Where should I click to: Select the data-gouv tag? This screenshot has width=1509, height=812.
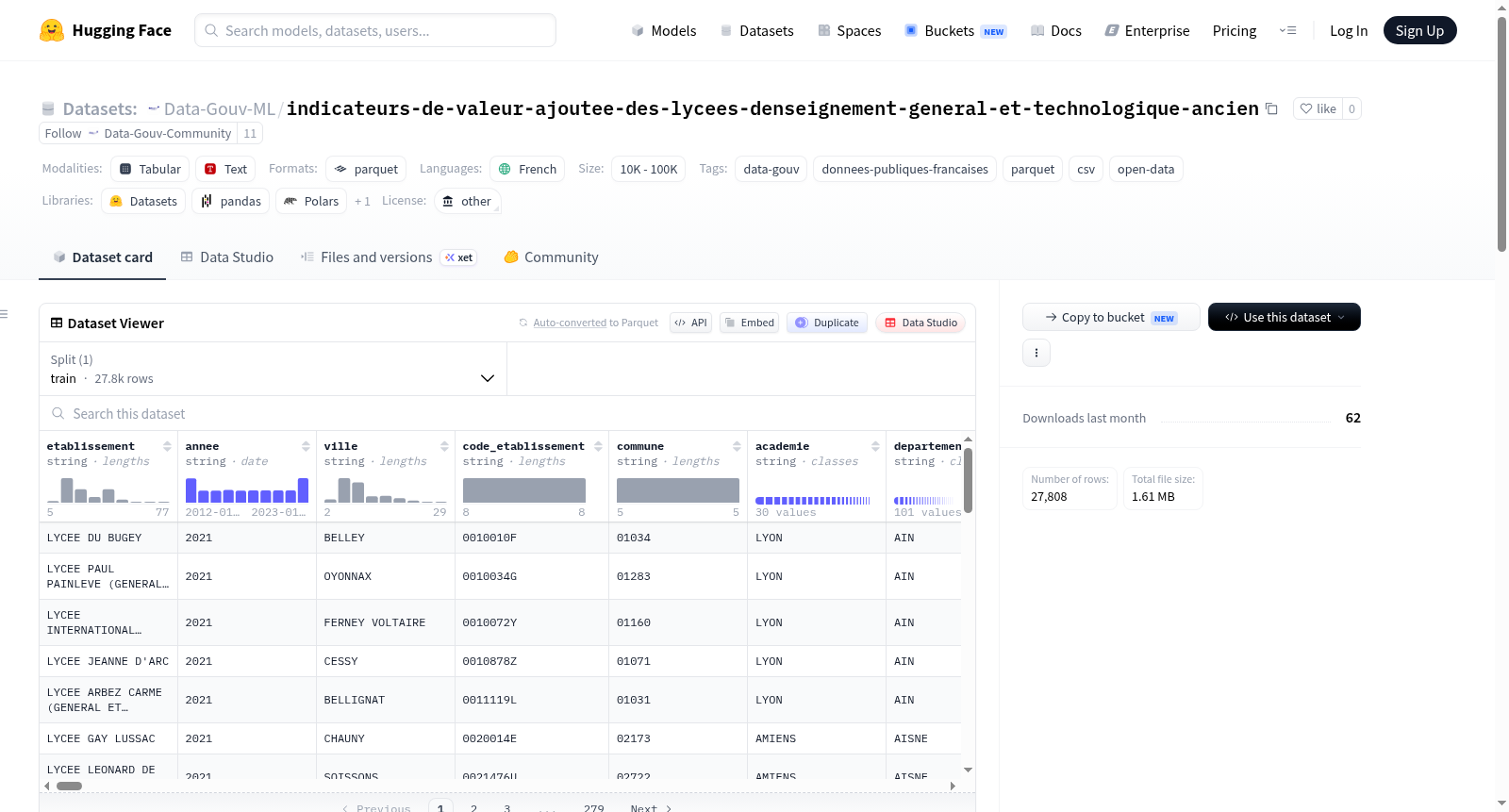(x=771, y=169)
